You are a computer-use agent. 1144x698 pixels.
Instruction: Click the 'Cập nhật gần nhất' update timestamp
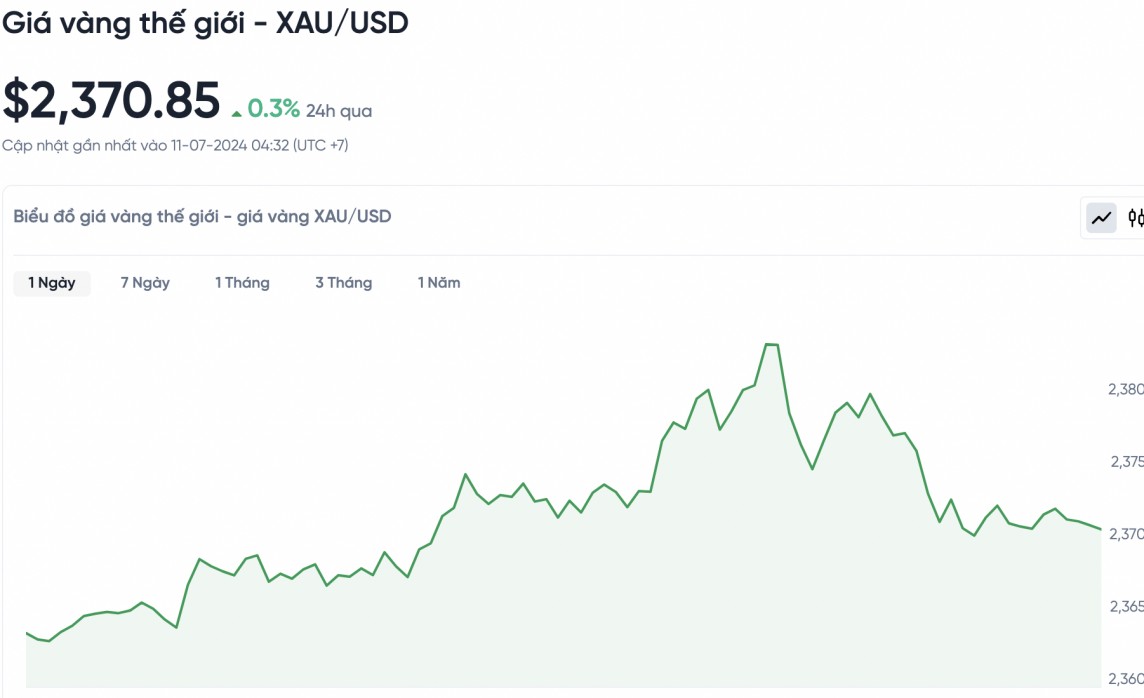point(175,146)
